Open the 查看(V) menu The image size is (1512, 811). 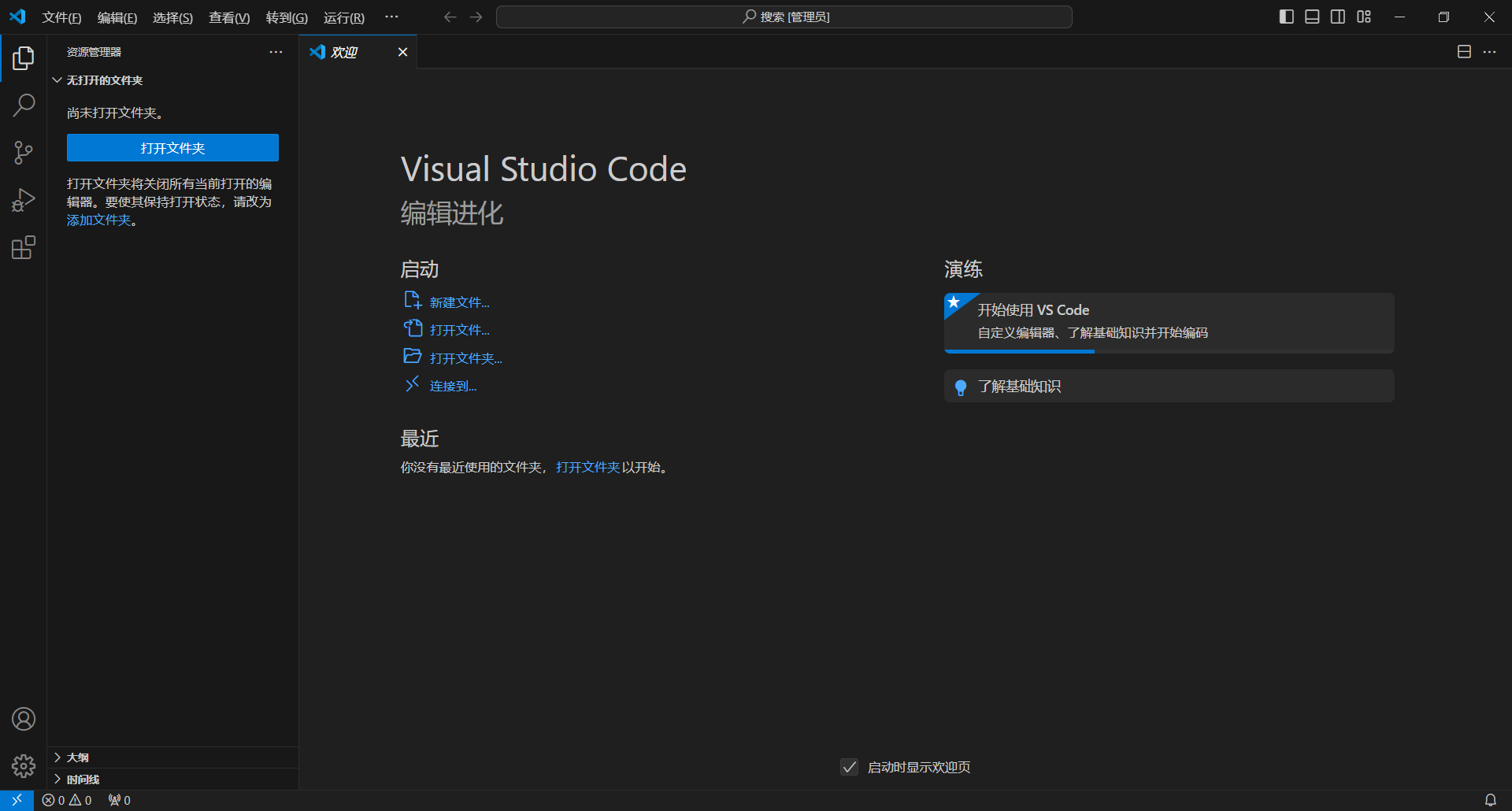tap(229, 17)
